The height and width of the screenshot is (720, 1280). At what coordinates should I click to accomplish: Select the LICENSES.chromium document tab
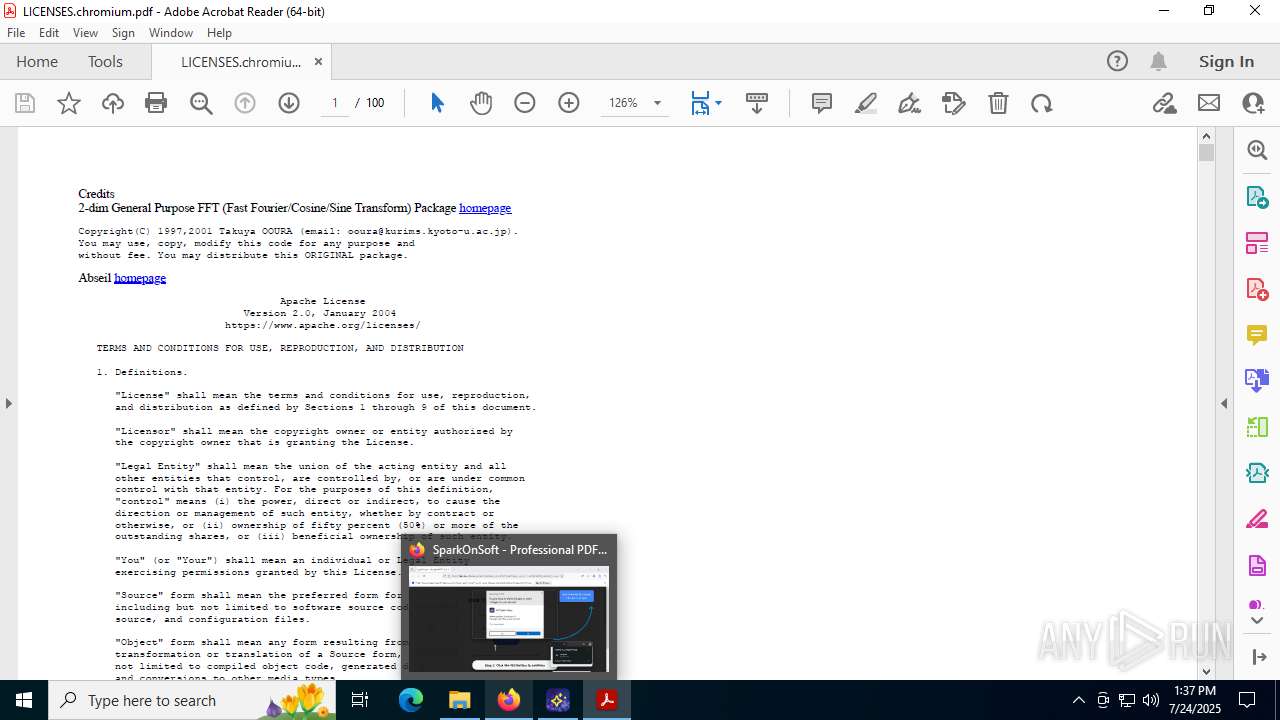pos(241,61)
